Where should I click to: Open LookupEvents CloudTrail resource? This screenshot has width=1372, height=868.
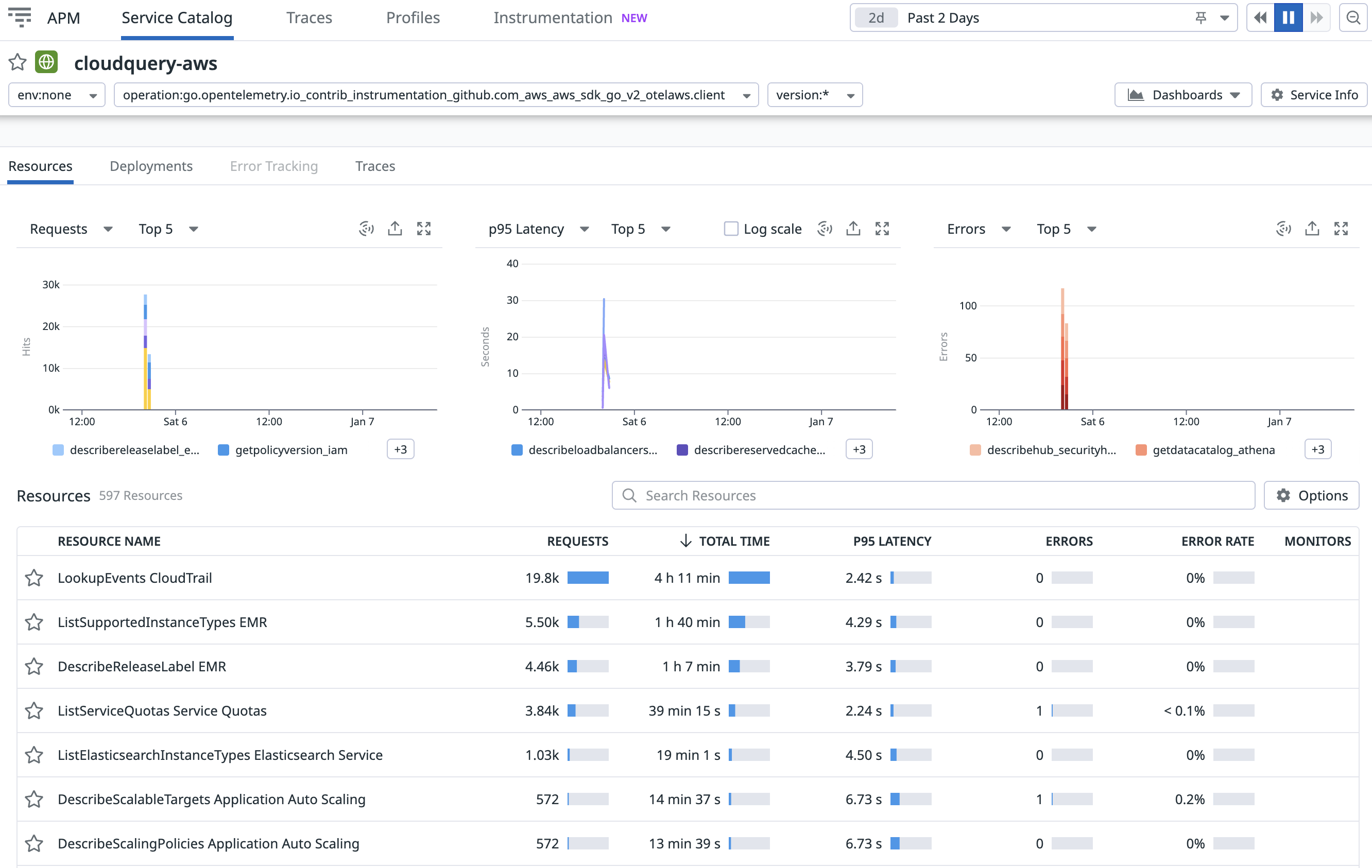point(134,578)
